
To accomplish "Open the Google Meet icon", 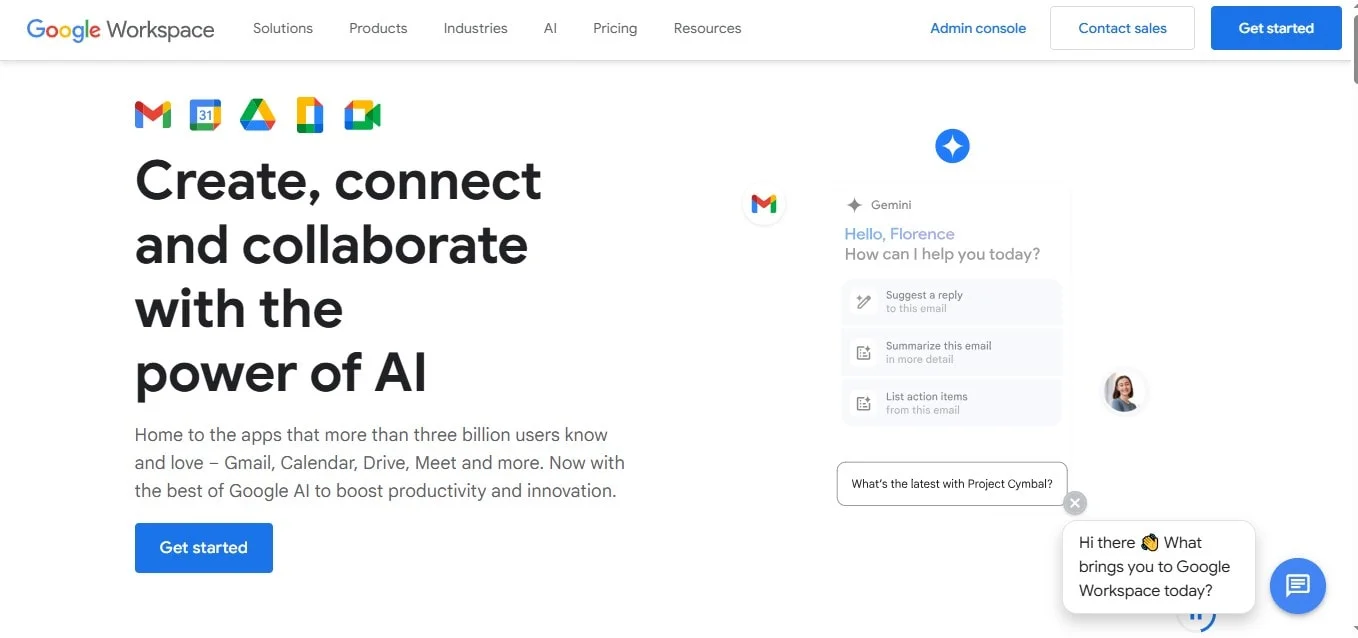I will pyautogui.click(x=362, y=114).
